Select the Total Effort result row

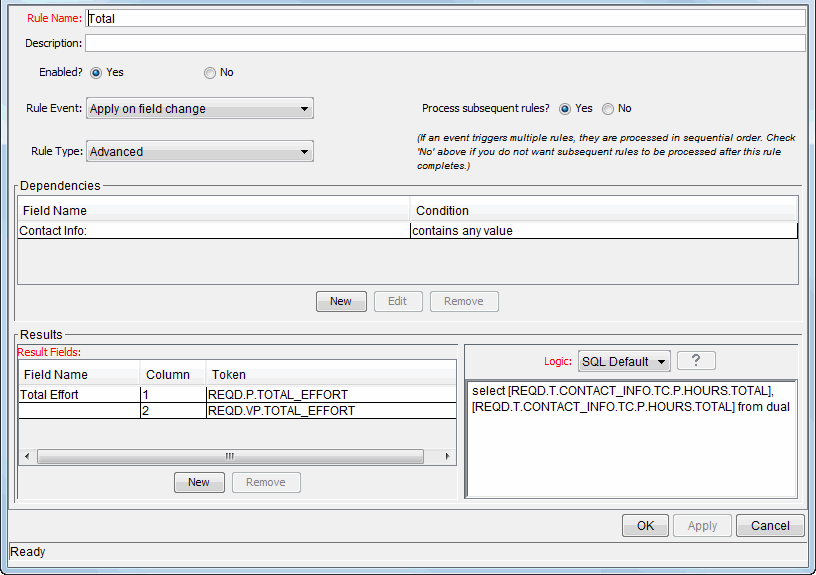pos(78,395)
